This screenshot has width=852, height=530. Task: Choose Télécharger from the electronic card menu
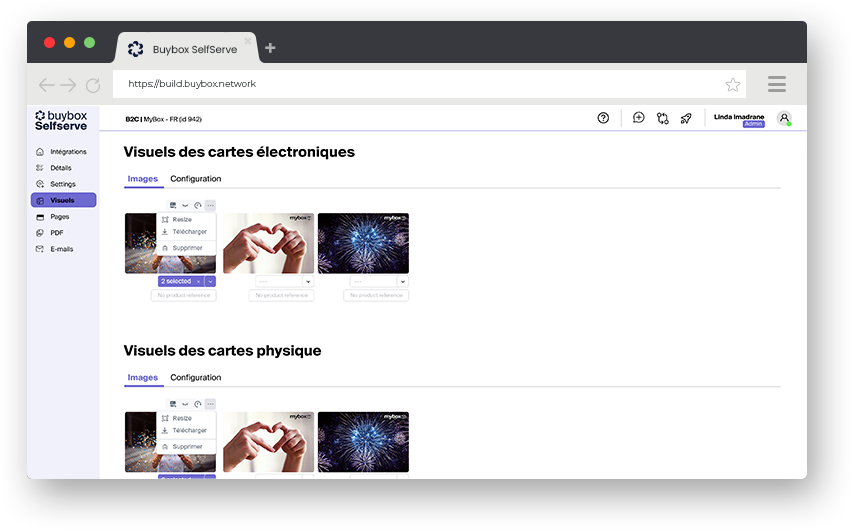(x=188, y=232)
